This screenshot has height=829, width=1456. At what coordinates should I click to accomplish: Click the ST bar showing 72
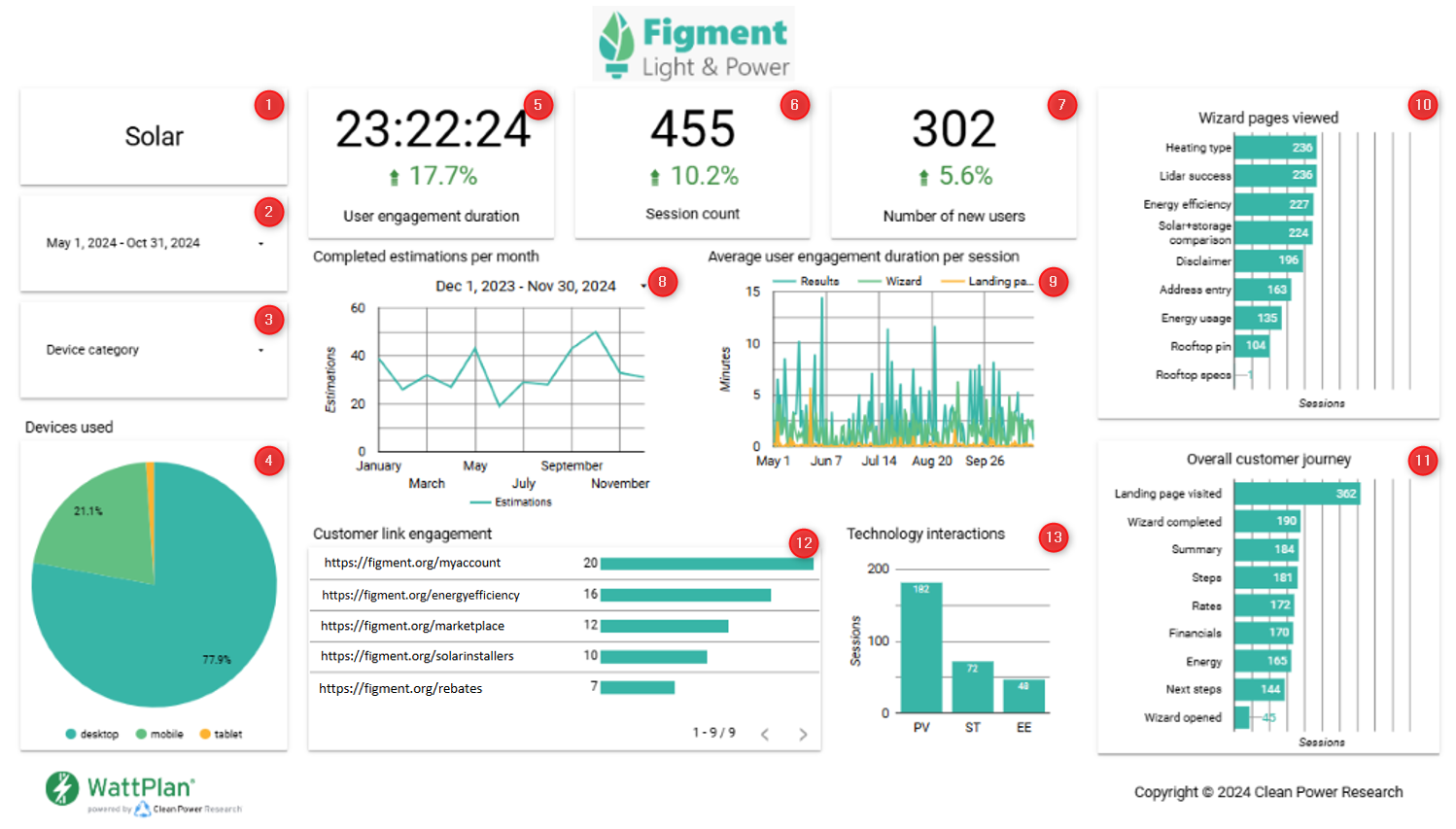point(972,687)
